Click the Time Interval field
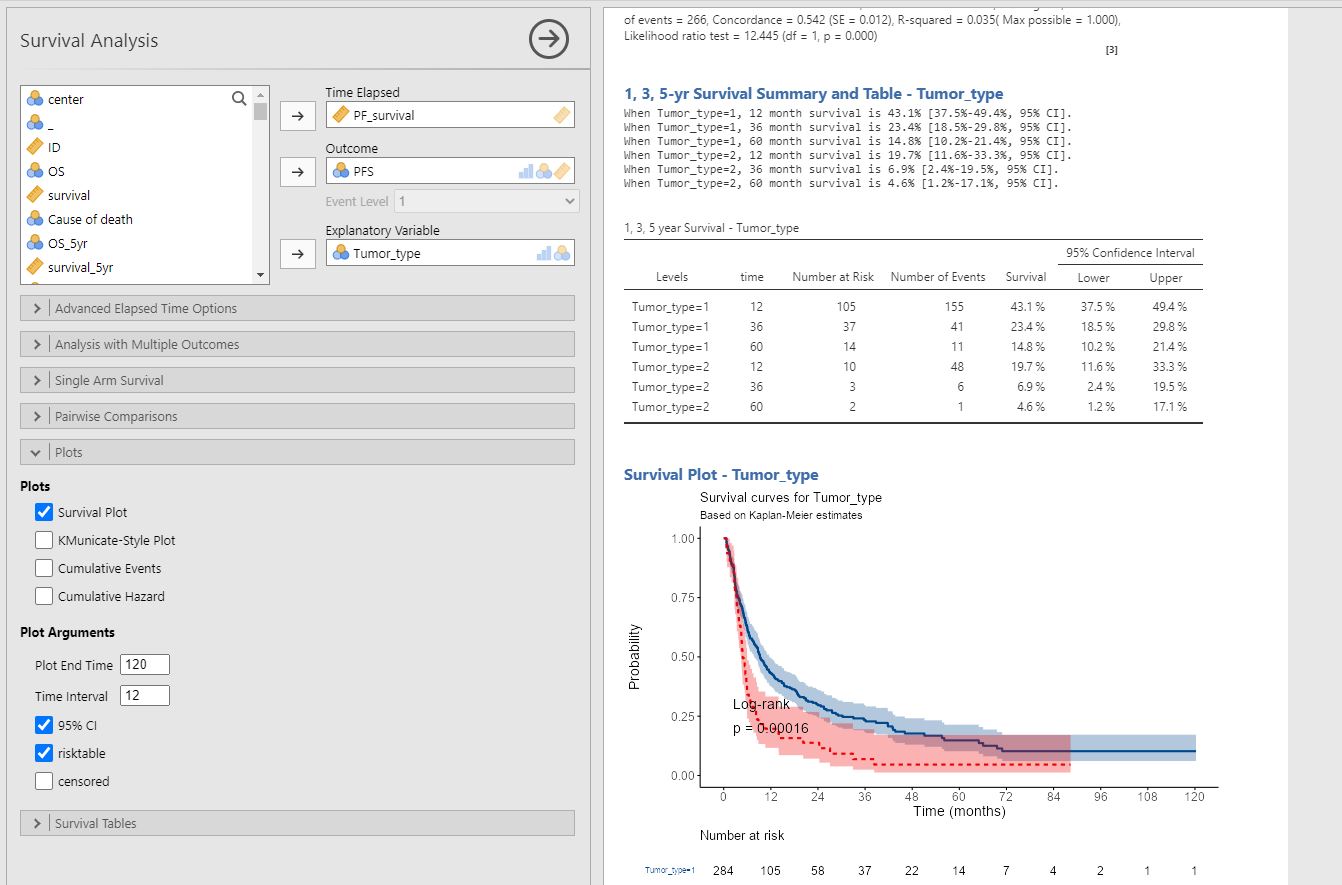 click(x=145, y=695)
